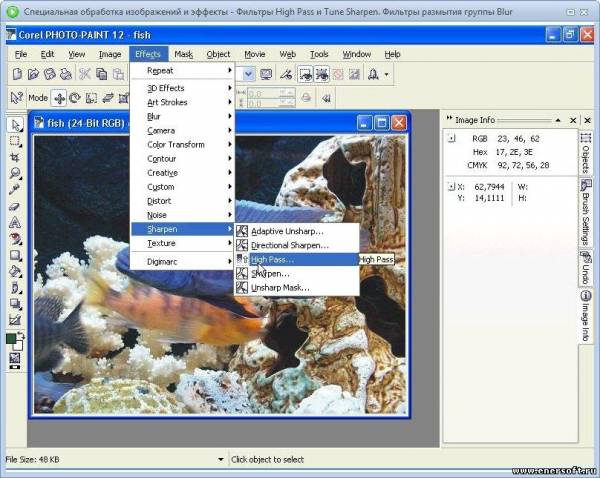Open the Mask menu

click(183, 54)
